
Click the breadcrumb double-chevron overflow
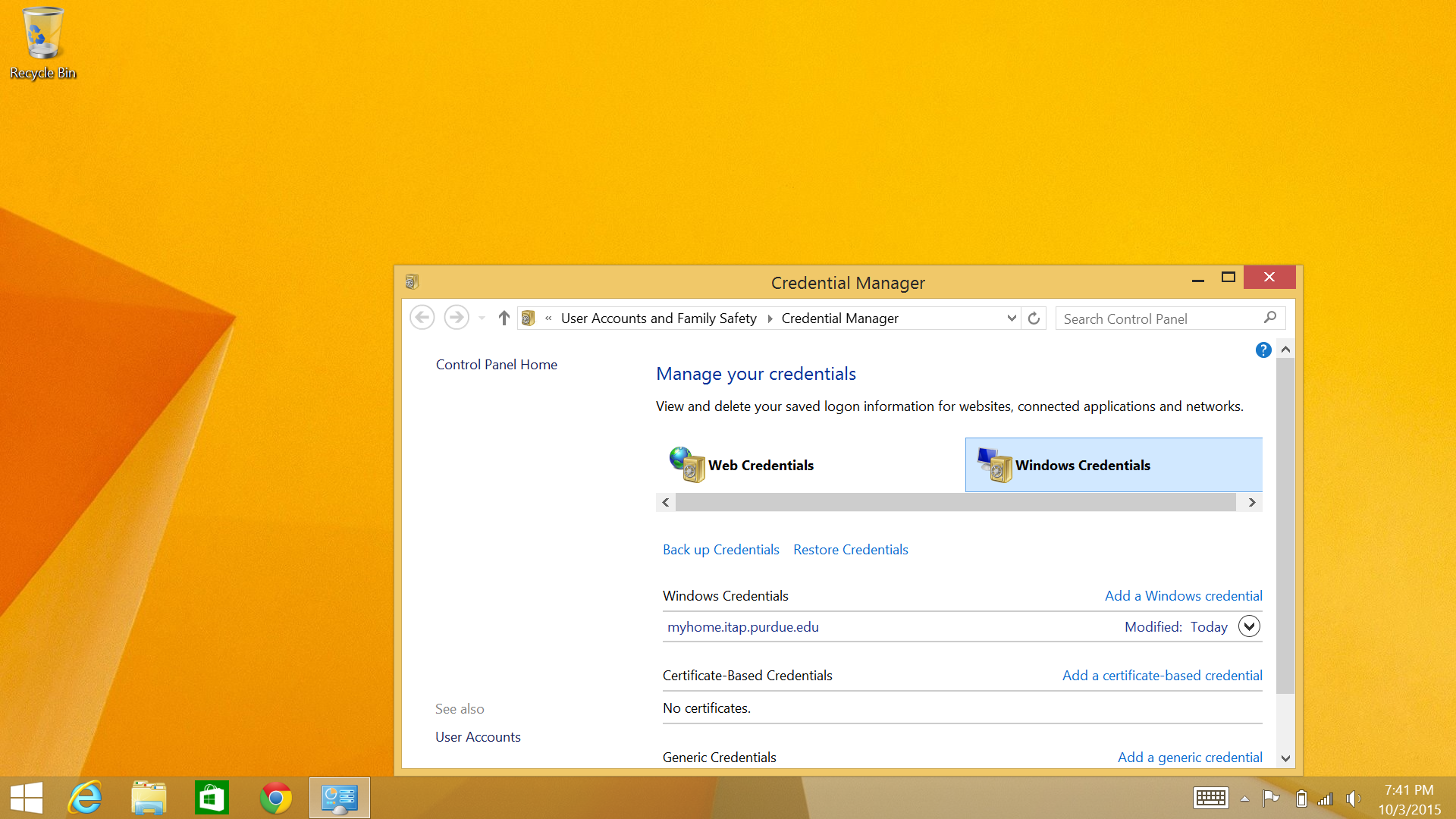click(548, 318)
